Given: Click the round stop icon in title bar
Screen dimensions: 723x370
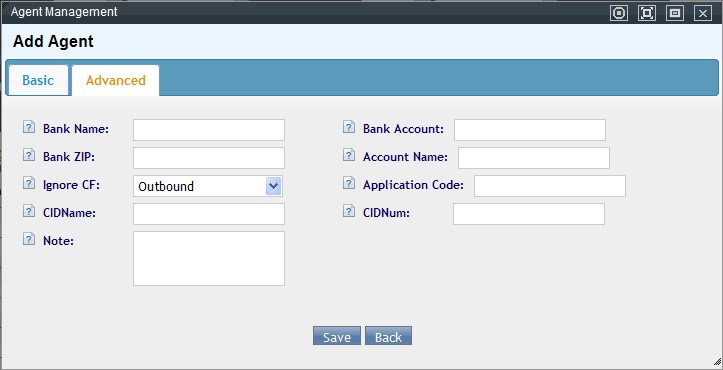Looking at the screenshot, I should (619, 13).
